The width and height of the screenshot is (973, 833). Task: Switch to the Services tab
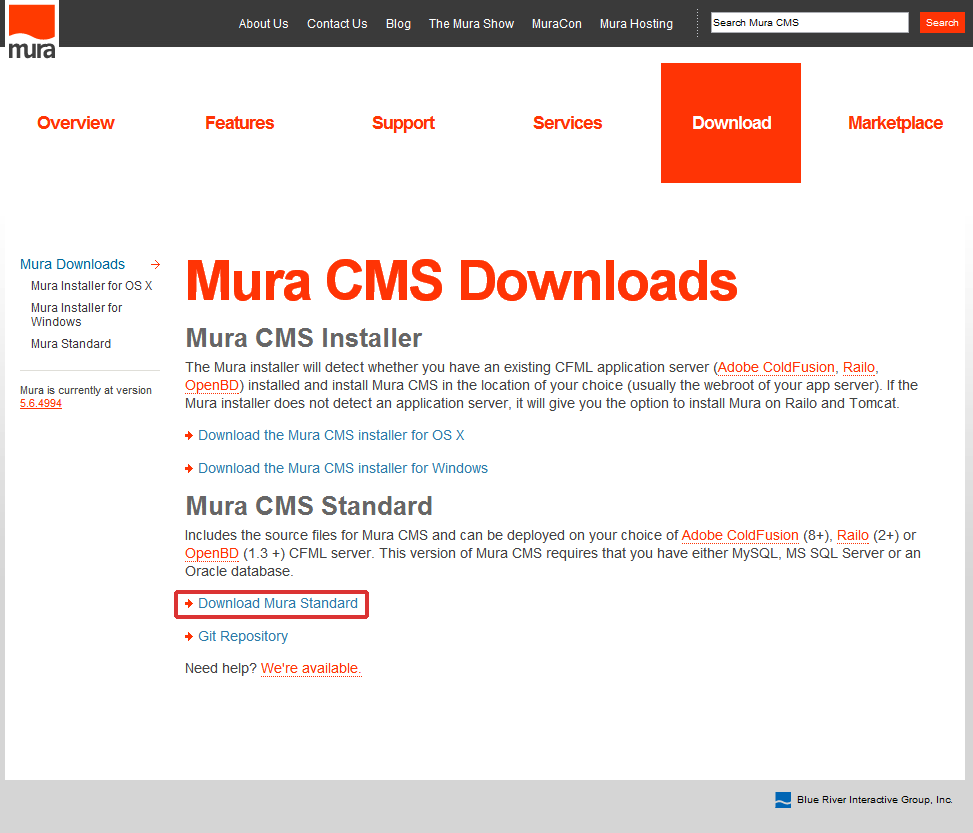(x=567, y=123)
